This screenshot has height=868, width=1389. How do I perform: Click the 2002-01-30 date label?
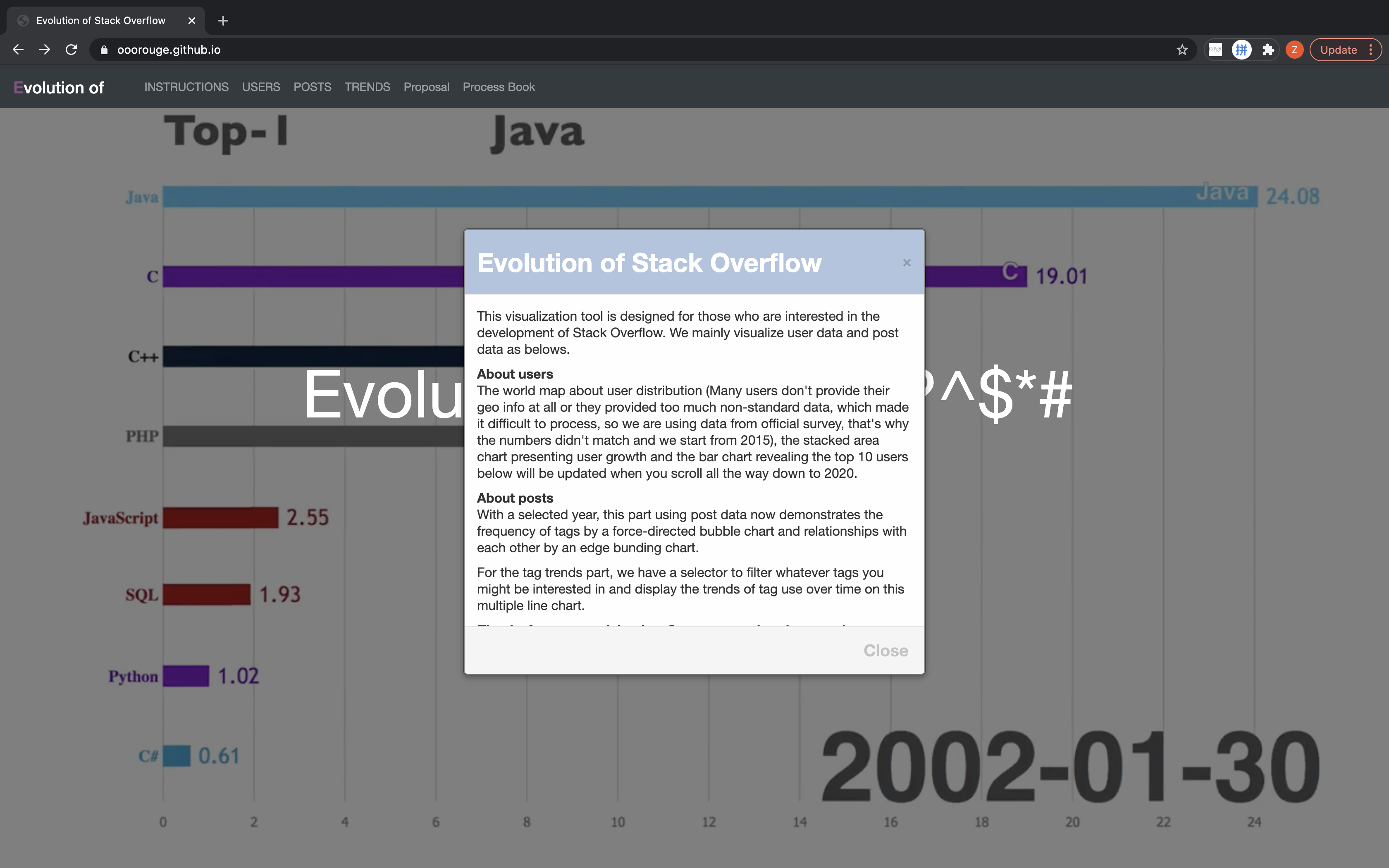tap(1071, 766)
